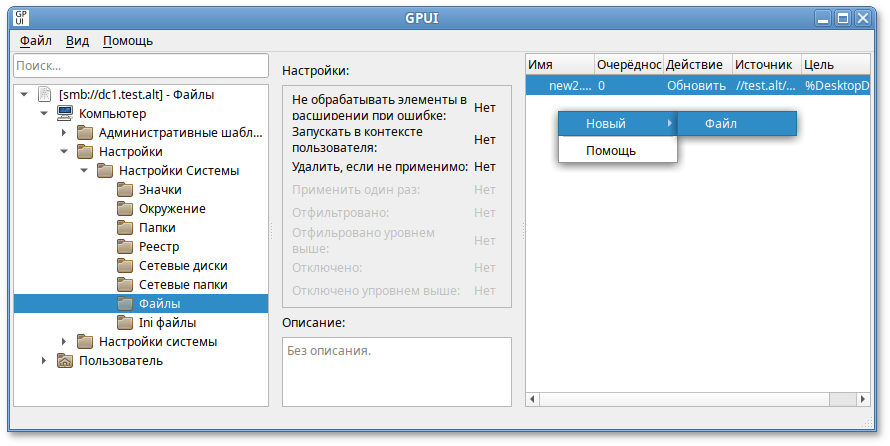Collapse the [smb://dc1.test.alt] root node
This screenshot has width=890, height=446.
[24, 94]
